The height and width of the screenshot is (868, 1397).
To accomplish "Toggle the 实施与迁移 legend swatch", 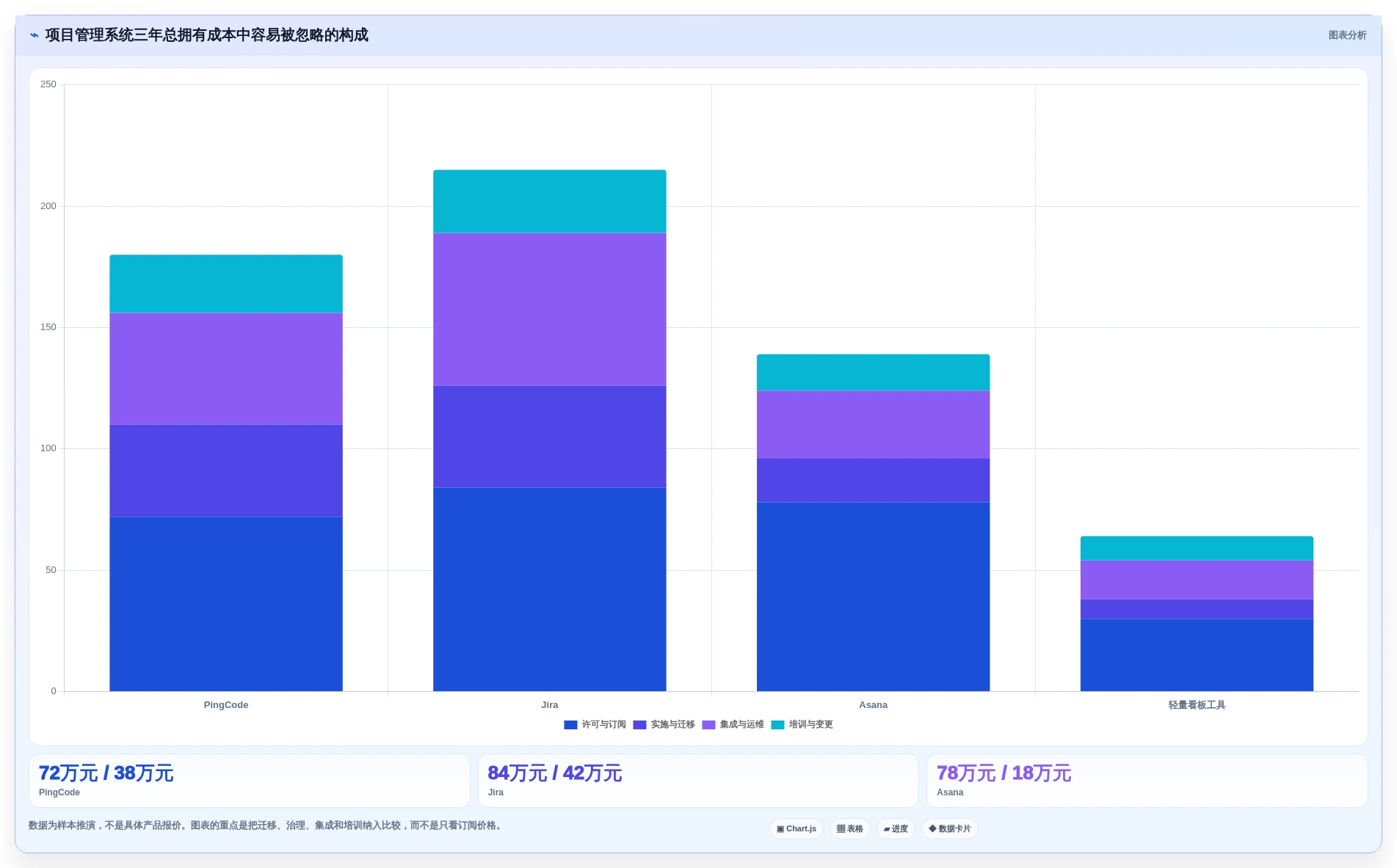I will [x=639, y=725].
